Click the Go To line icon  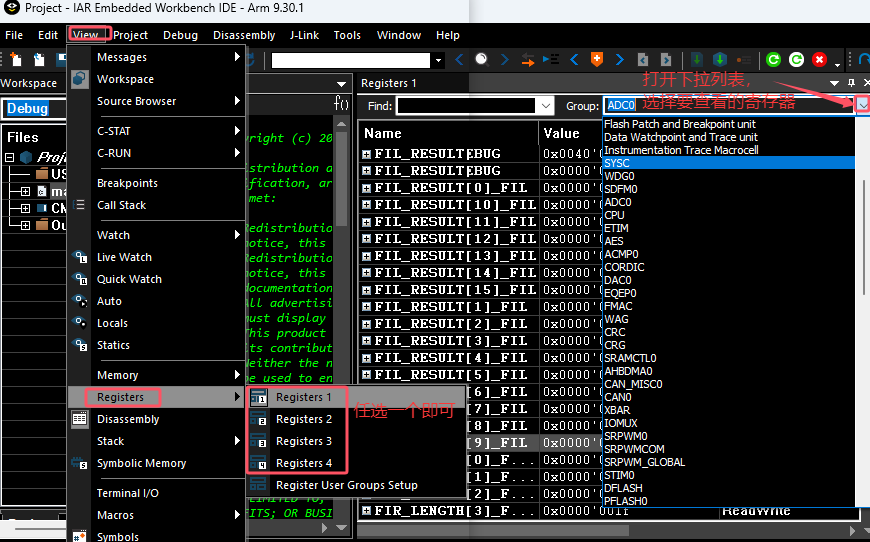point(551,59)
